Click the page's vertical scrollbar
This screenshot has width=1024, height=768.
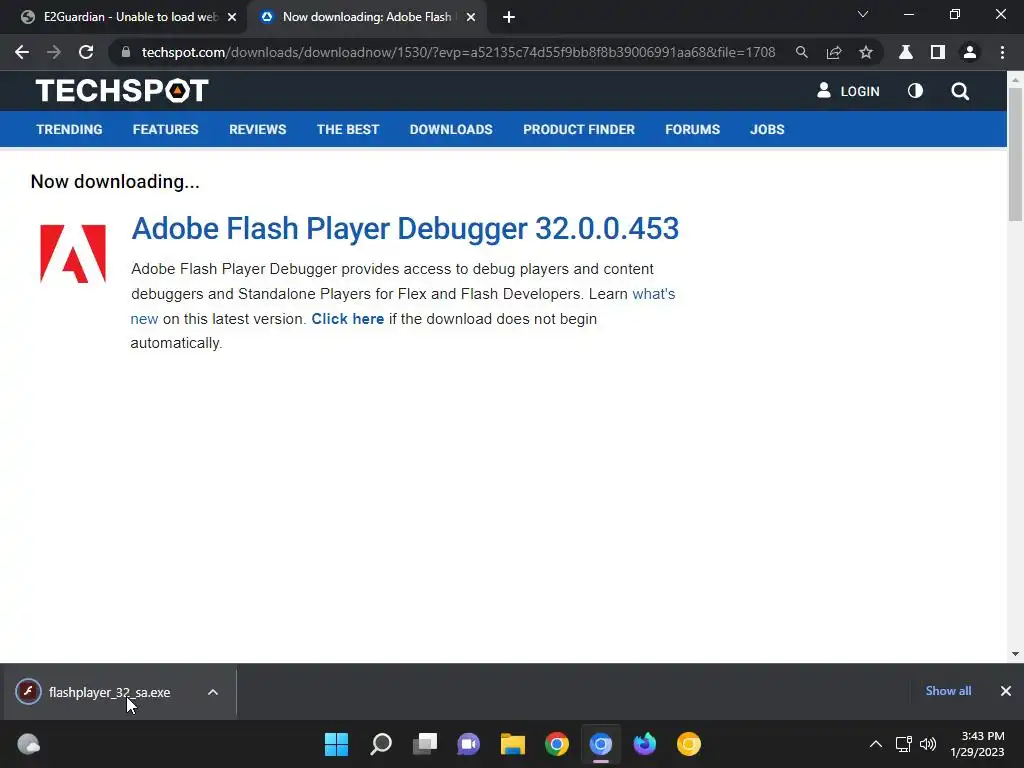pyautogui.click(x=1015, y=154)
